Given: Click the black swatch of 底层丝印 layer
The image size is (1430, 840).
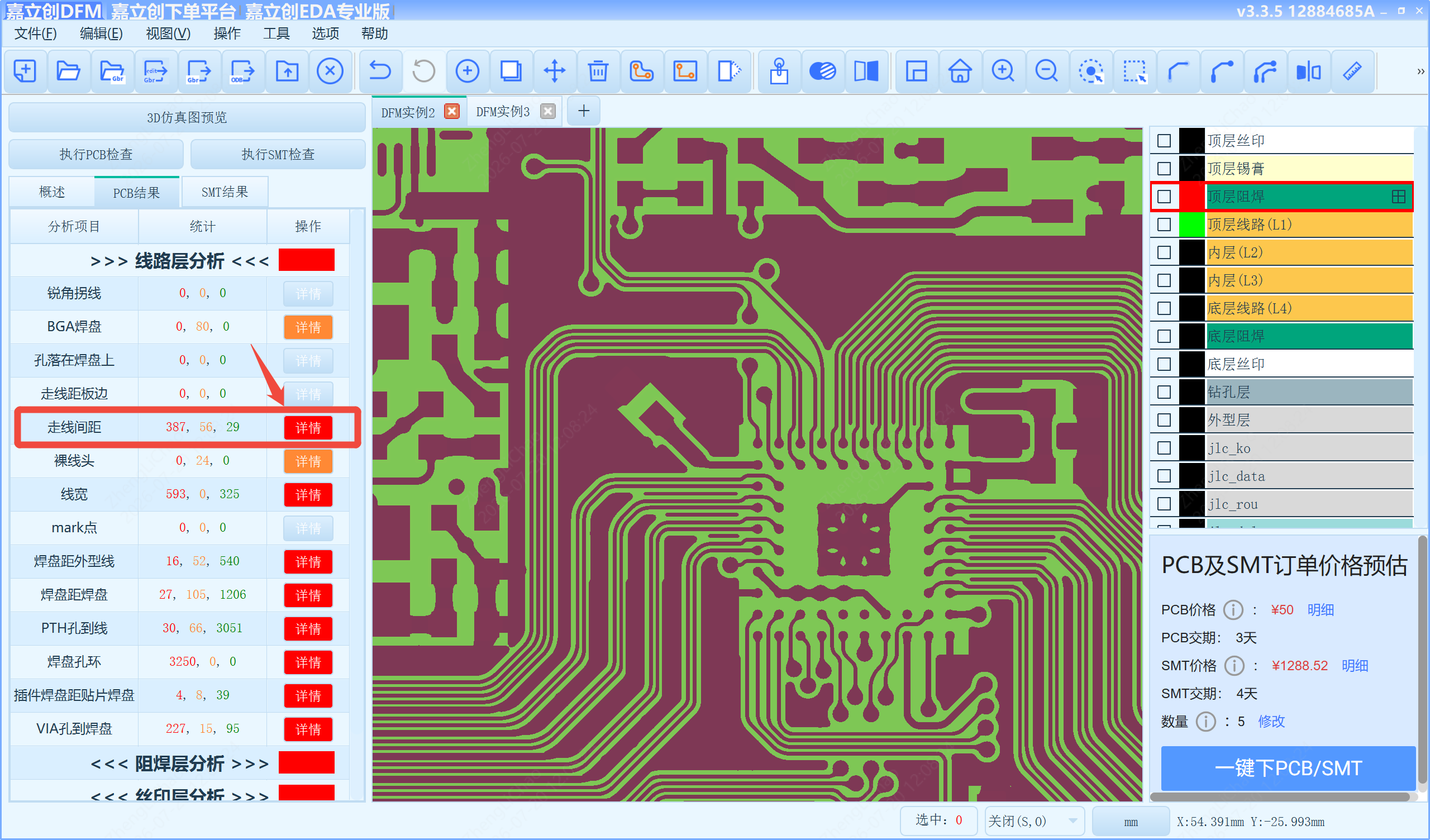Looking at the screenshot, I should point(1191,364).
